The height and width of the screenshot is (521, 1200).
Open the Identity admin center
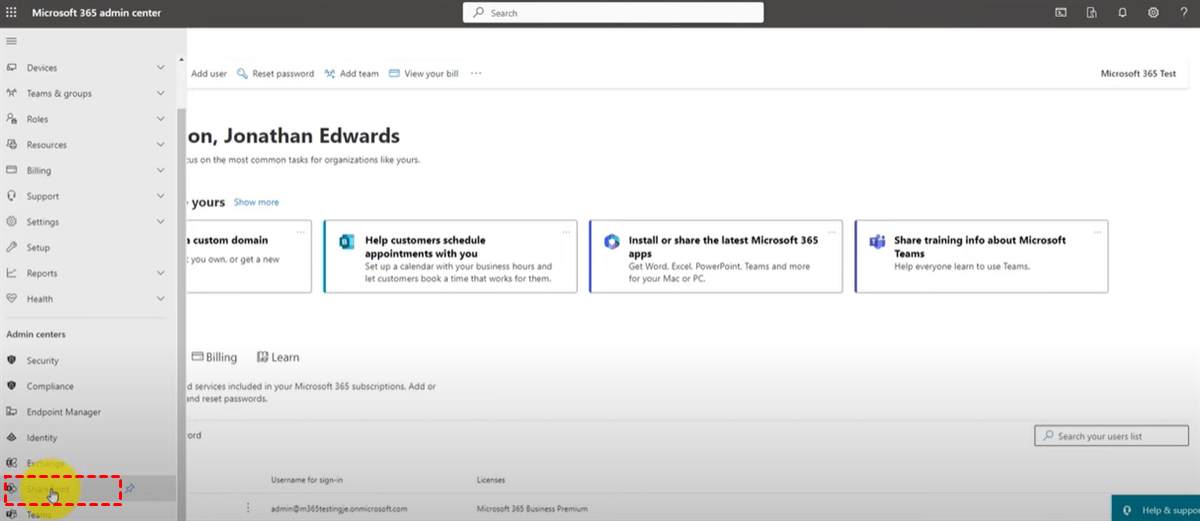42,438
